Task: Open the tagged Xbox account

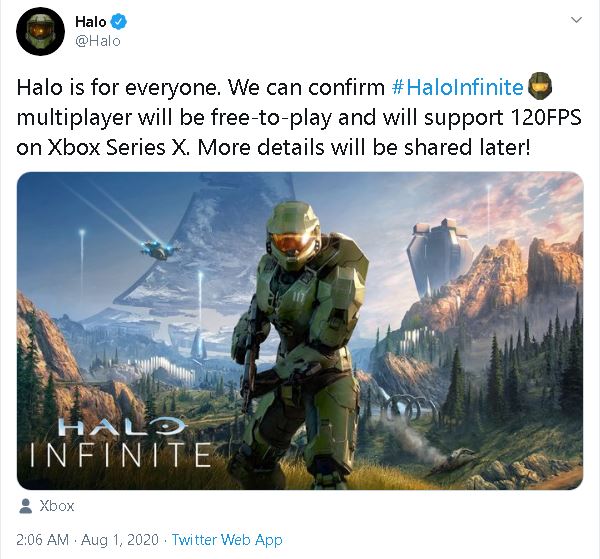Action: 57,506
